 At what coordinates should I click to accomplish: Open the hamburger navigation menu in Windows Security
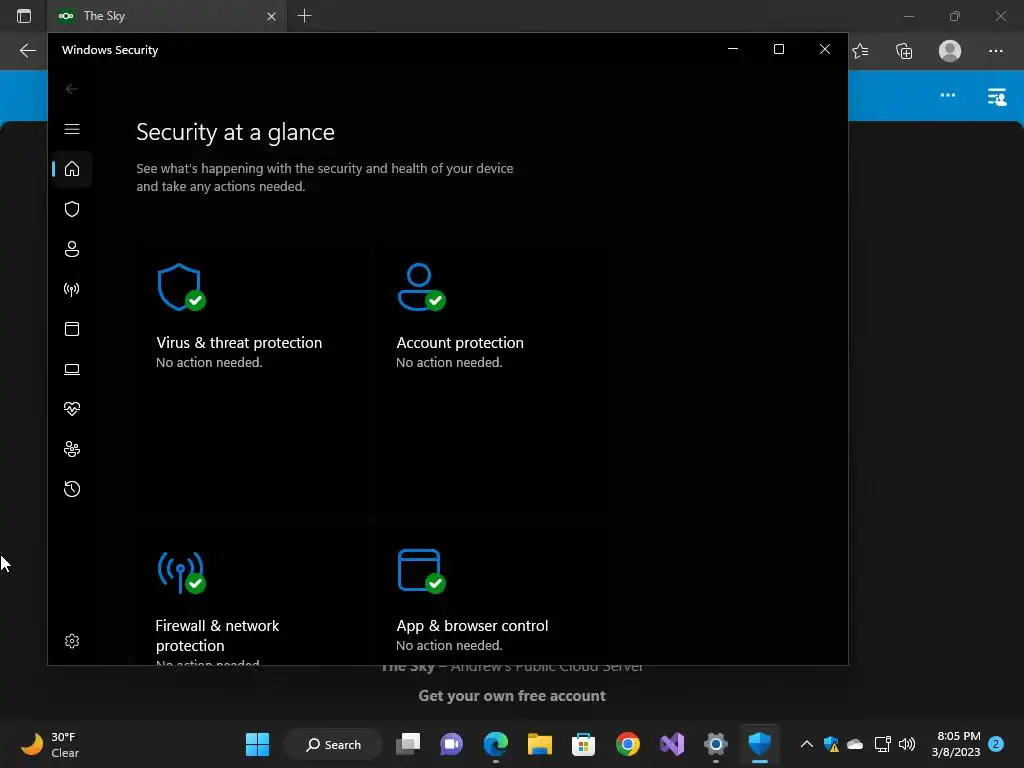pos(72,129)
